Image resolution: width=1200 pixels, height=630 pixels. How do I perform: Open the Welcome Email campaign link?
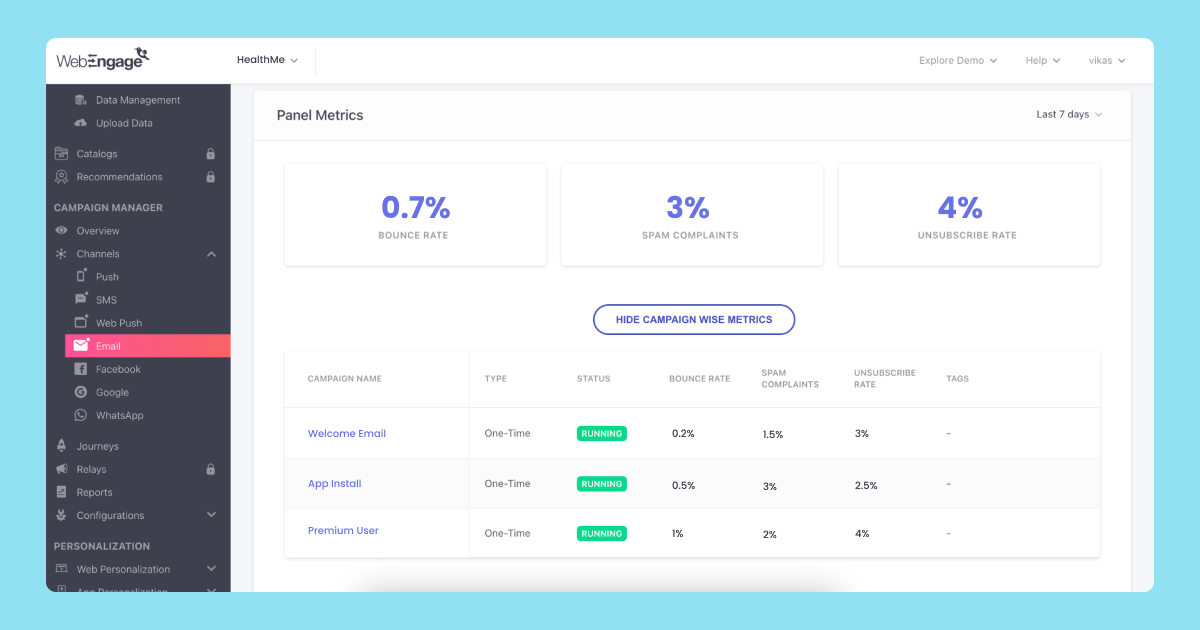pyautogui.click(x=346, y=433)
